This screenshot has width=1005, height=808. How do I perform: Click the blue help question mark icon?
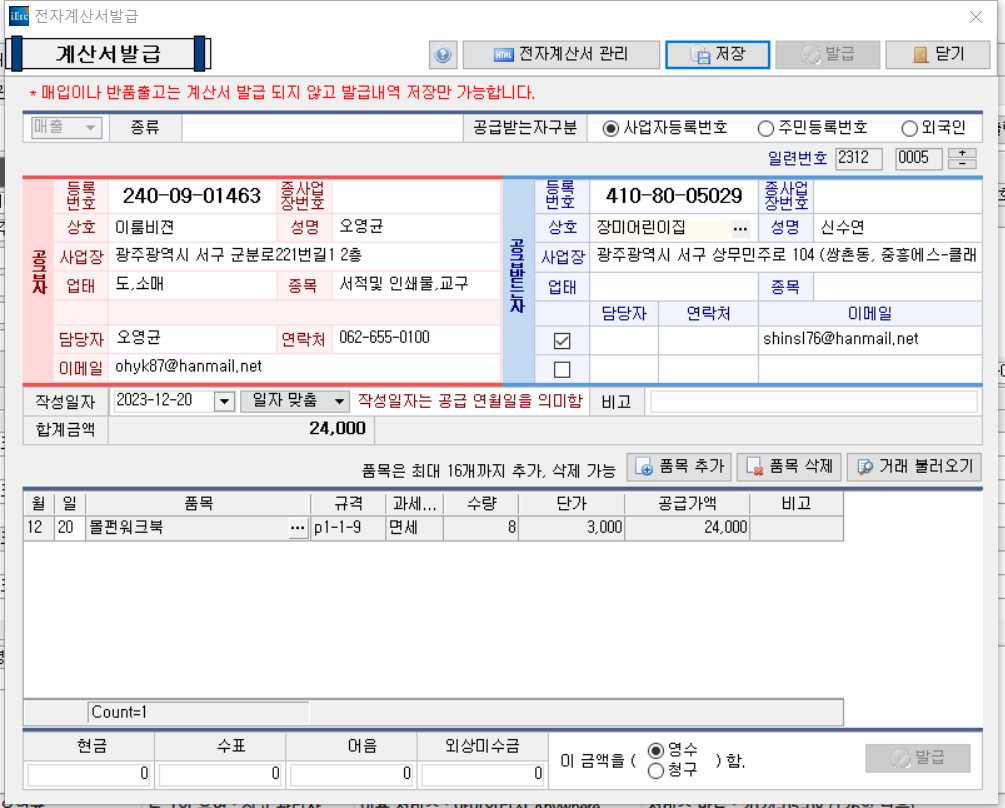coord(443,55)
